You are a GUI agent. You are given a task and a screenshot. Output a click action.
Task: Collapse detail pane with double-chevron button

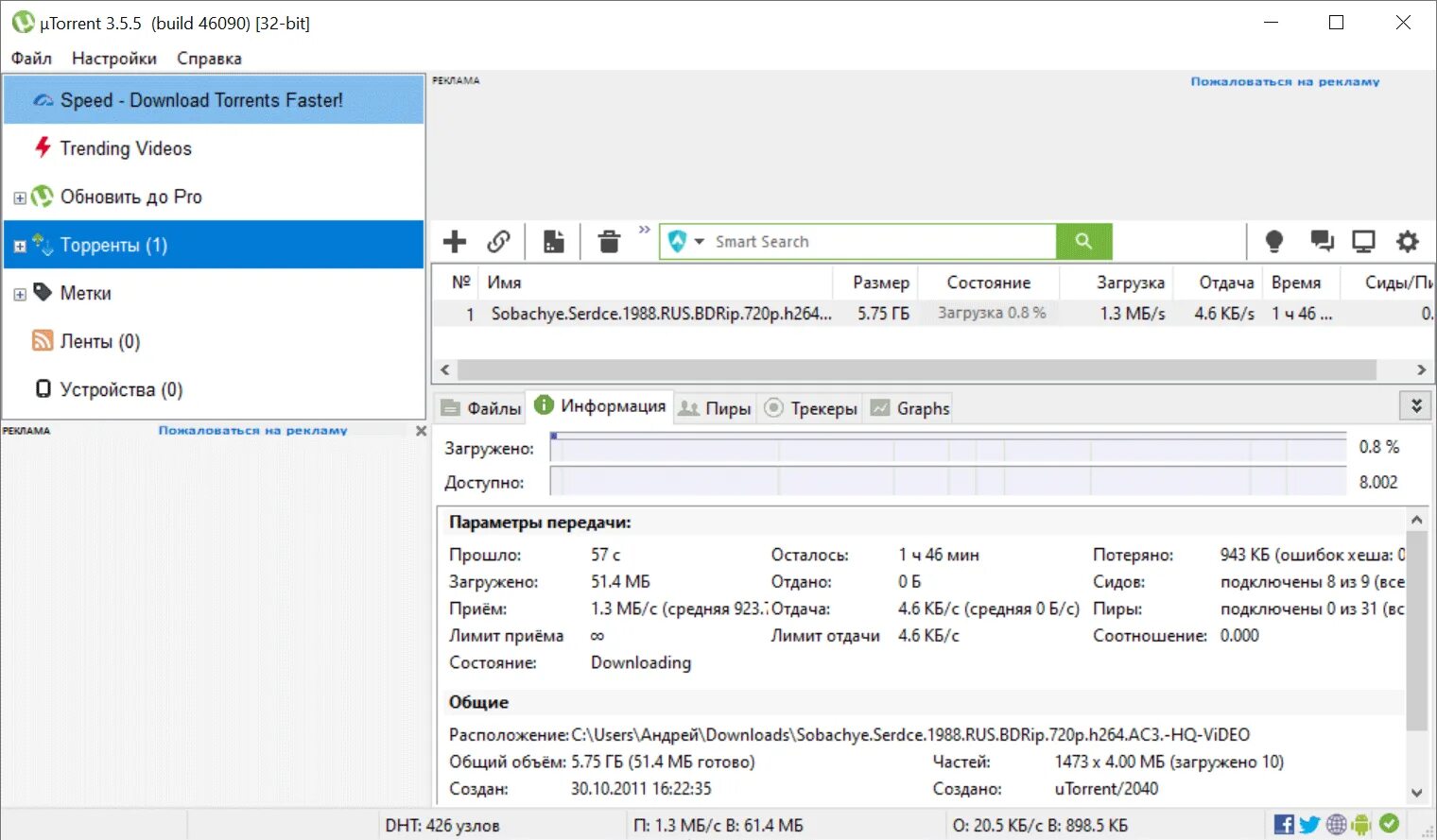tap(1415, 405)
